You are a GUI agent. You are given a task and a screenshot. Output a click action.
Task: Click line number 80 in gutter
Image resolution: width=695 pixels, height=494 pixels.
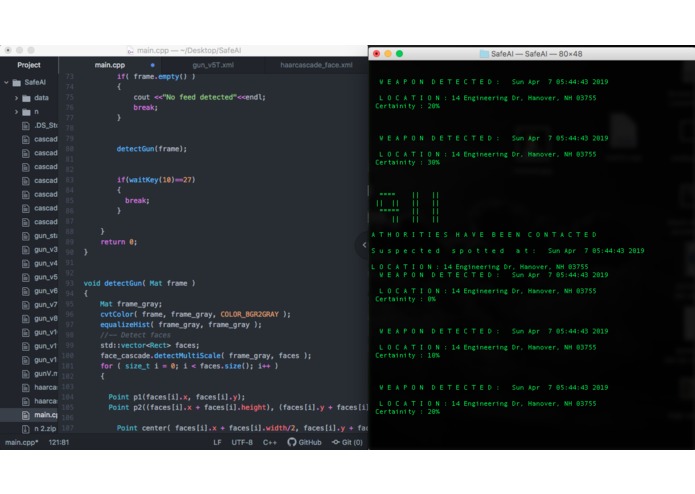[69, 149]
